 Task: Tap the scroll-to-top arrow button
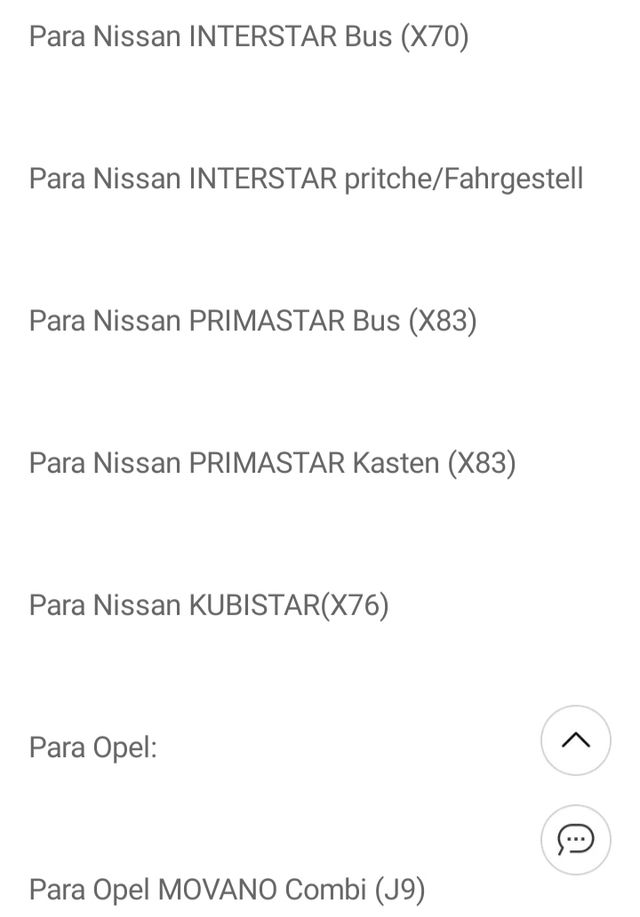coord(575,740)
